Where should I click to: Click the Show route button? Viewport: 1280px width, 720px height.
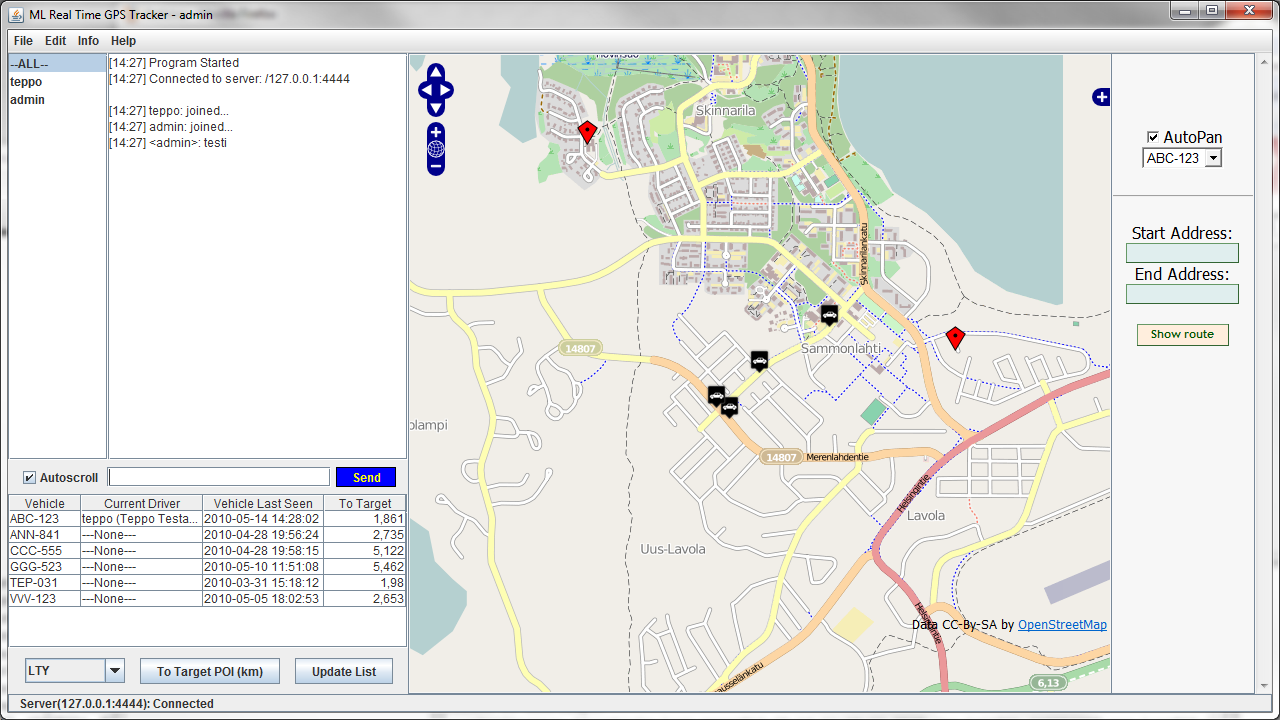1182,334
